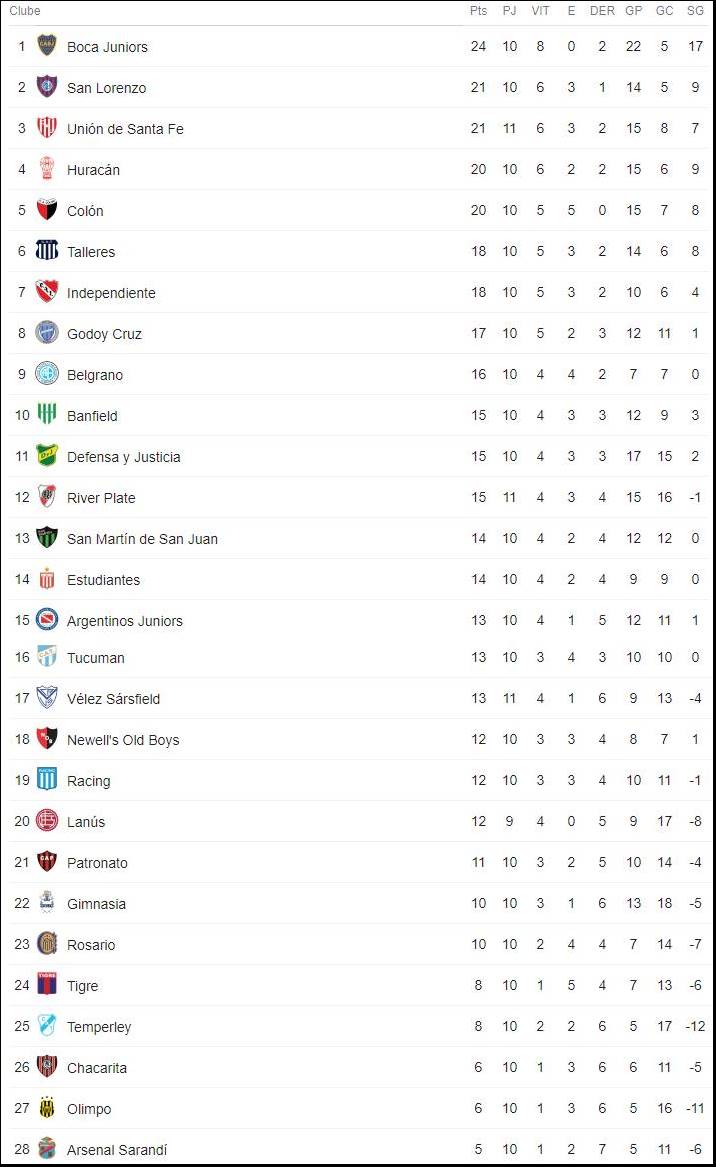Click the River Plate club crest

(46, 497)
